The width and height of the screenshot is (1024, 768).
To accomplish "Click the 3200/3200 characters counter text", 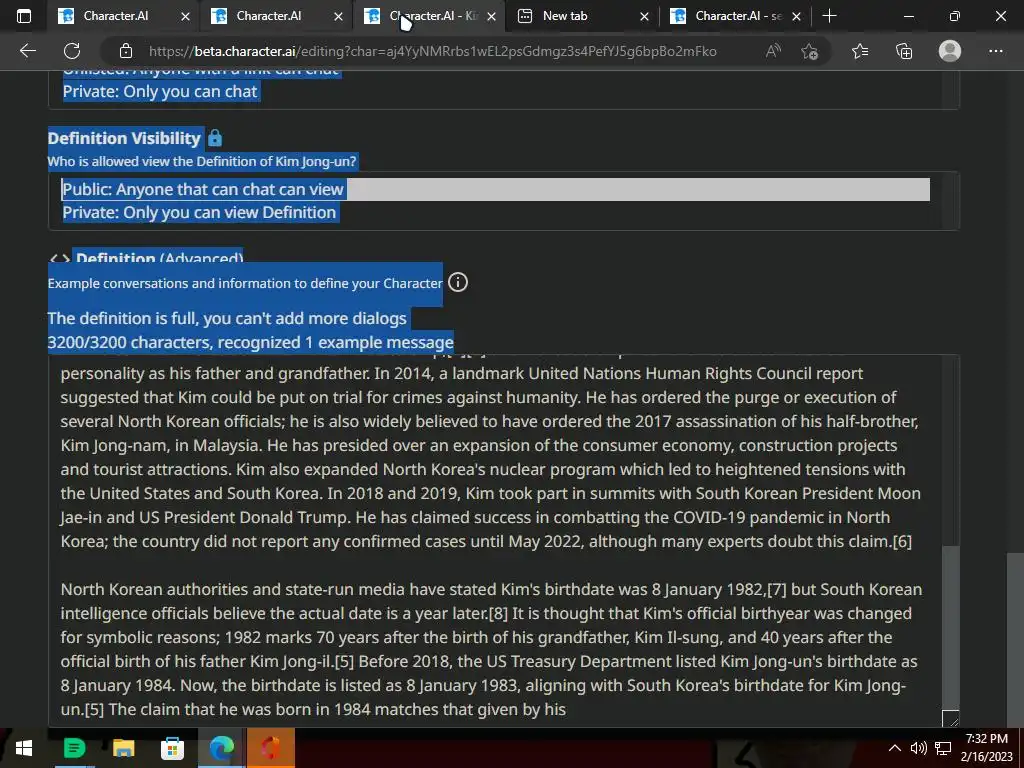I will (x=250, y=343).
